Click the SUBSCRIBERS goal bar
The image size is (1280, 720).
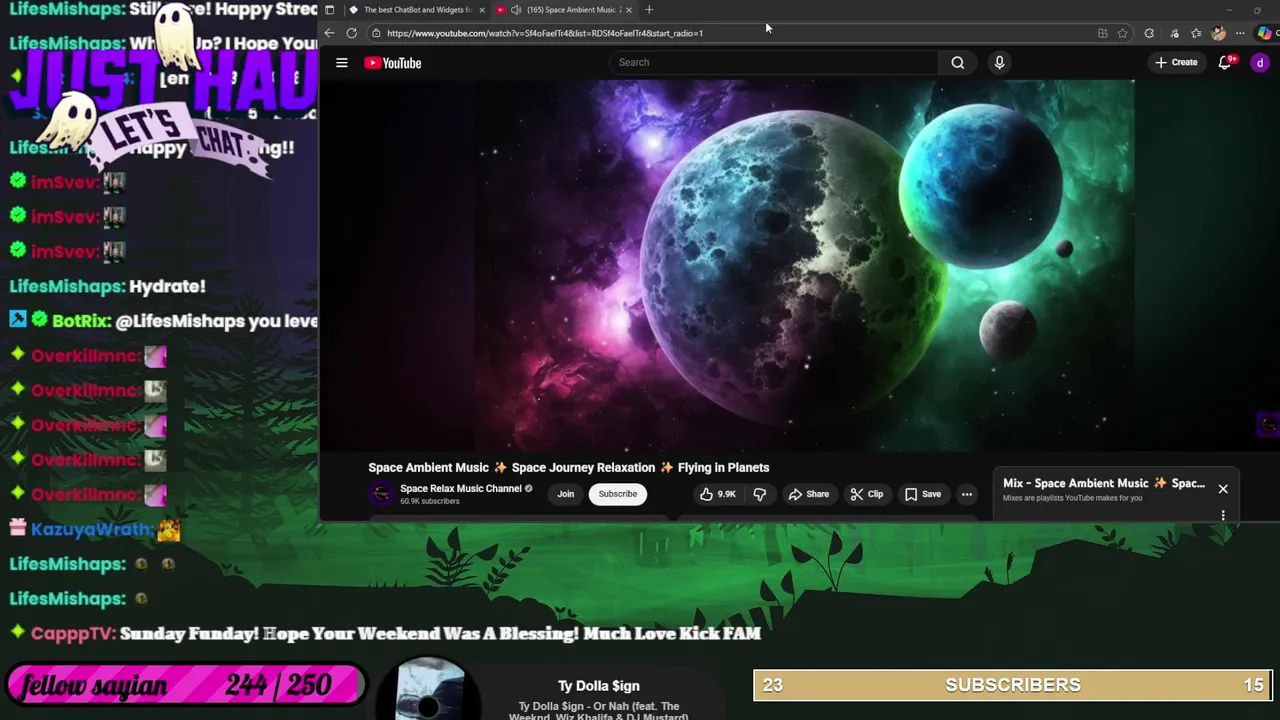click(1013, 685)
